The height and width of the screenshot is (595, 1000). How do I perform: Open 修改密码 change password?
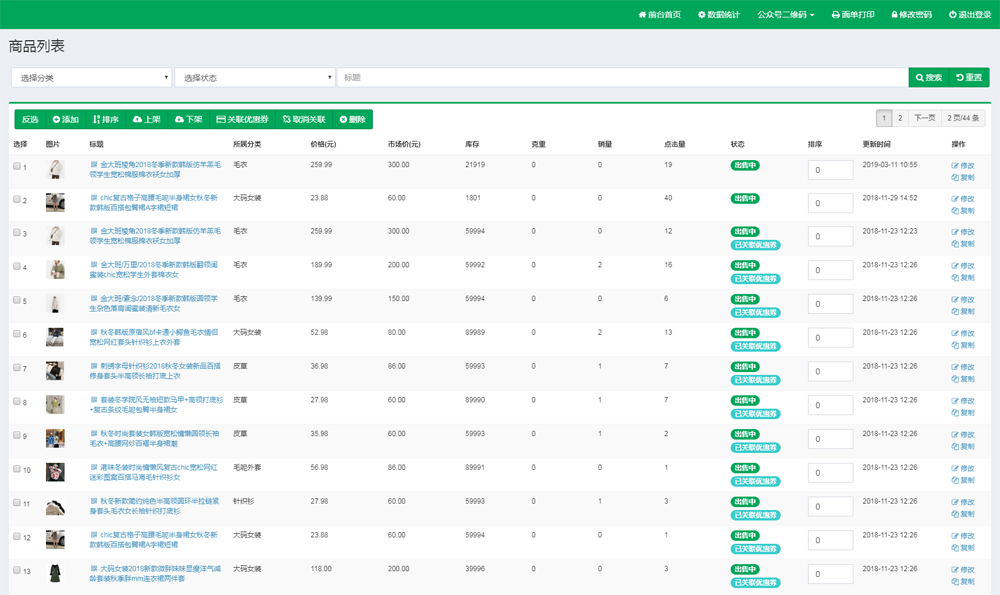(911, 15)
